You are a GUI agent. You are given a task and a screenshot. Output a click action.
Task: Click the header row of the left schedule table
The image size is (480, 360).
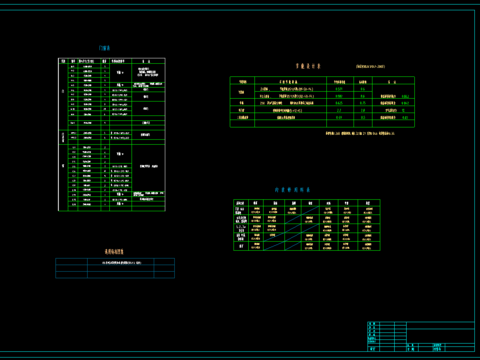[x=112, y=61]
